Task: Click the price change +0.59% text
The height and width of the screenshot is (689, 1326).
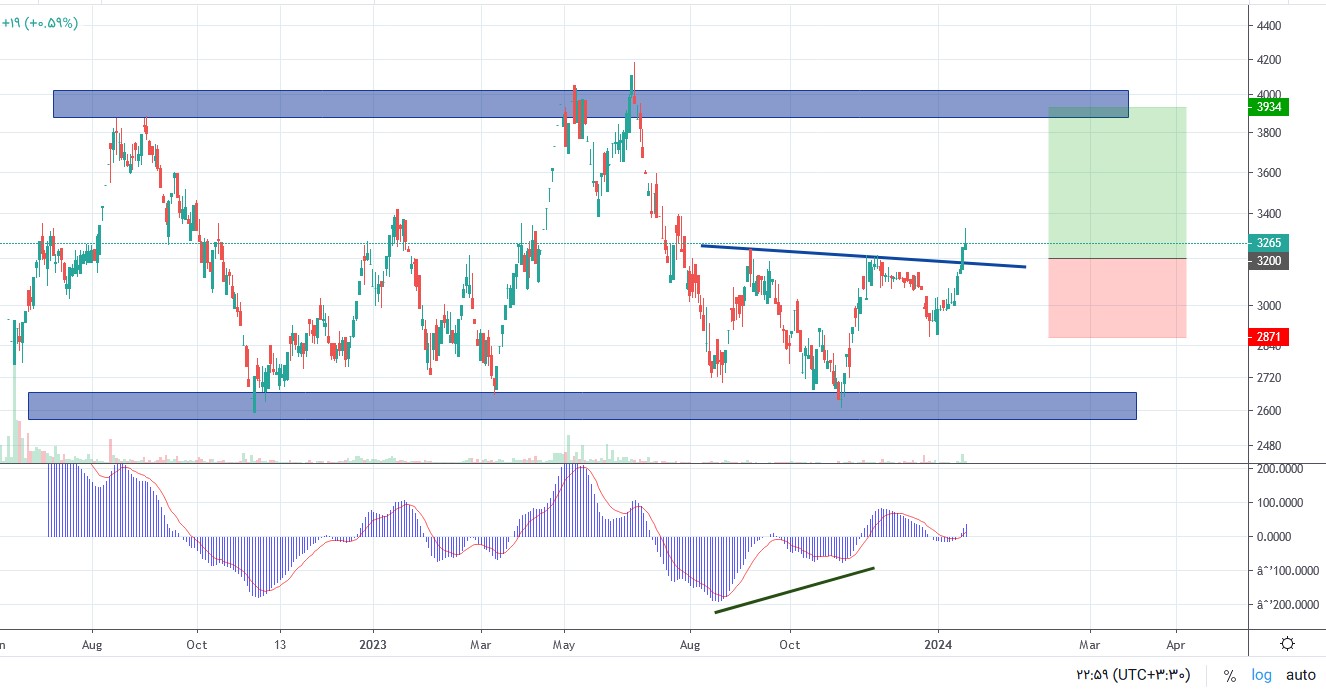Action: coord(52,22)
